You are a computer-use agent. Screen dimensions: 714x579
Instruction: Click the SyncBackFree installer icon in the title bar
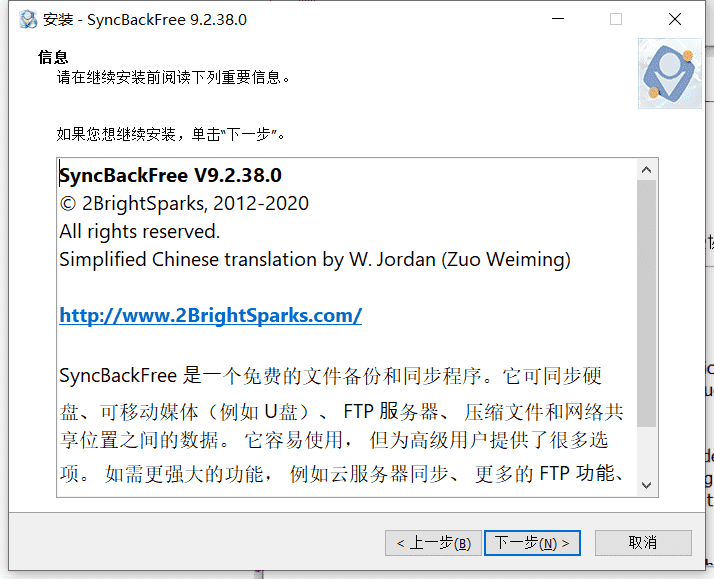coord(28,20)
